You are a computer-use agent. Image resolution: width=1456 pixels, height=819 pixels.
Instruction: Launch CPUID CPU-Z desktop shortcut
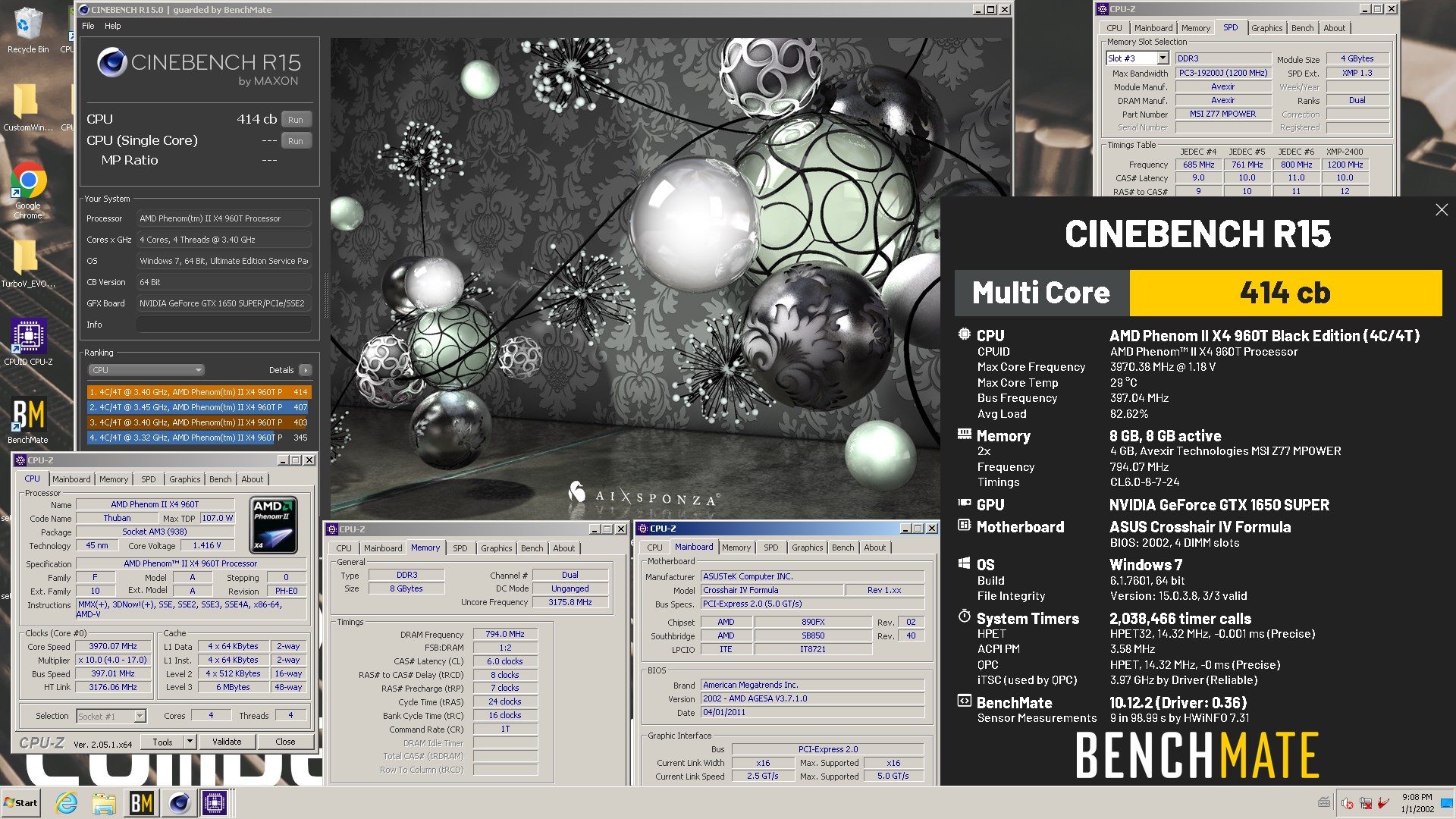point(28,342)
